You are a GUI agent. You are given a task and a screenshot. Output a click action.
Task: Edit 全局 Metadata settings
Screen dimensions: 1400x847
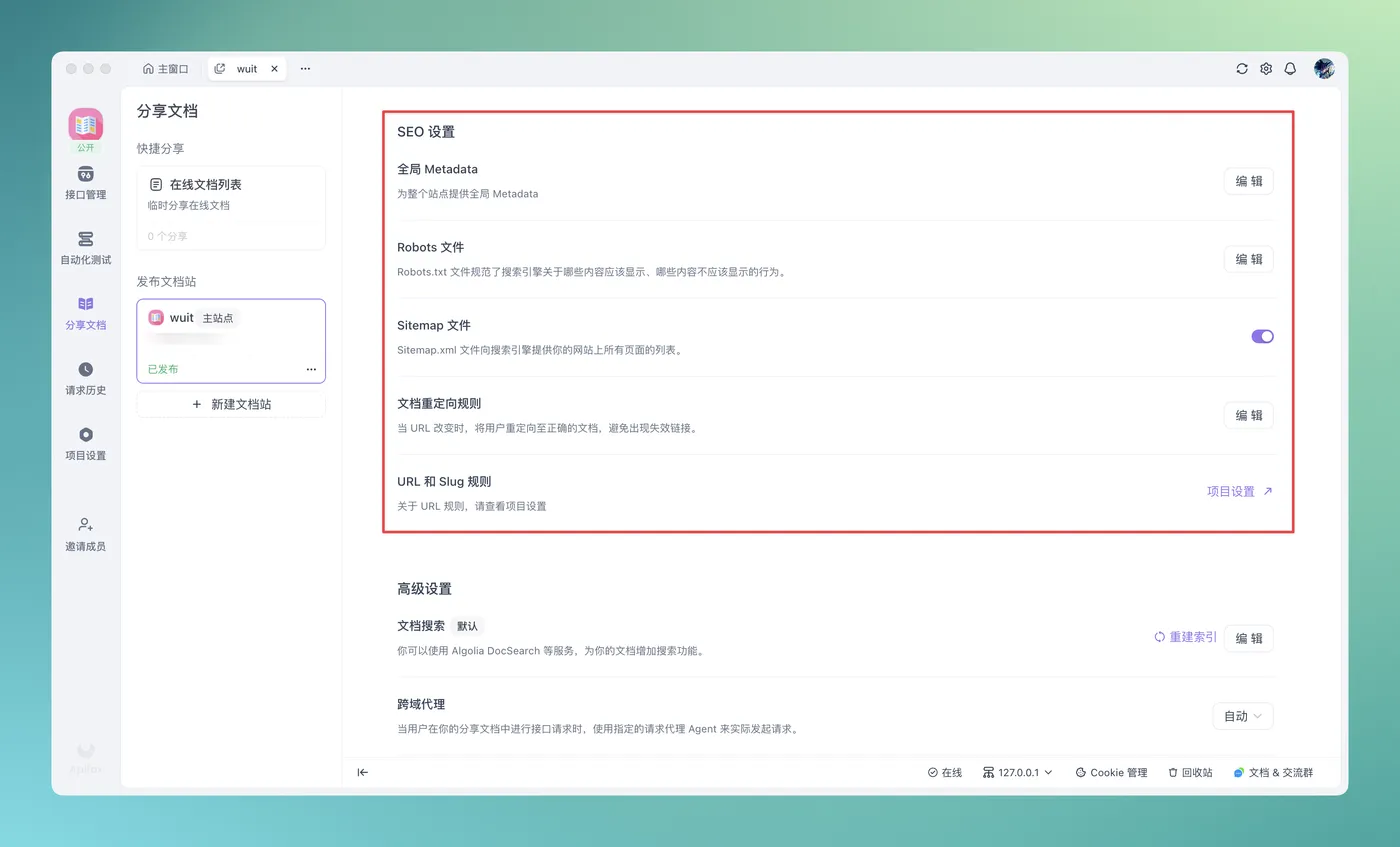click(x=1249, y=181)
